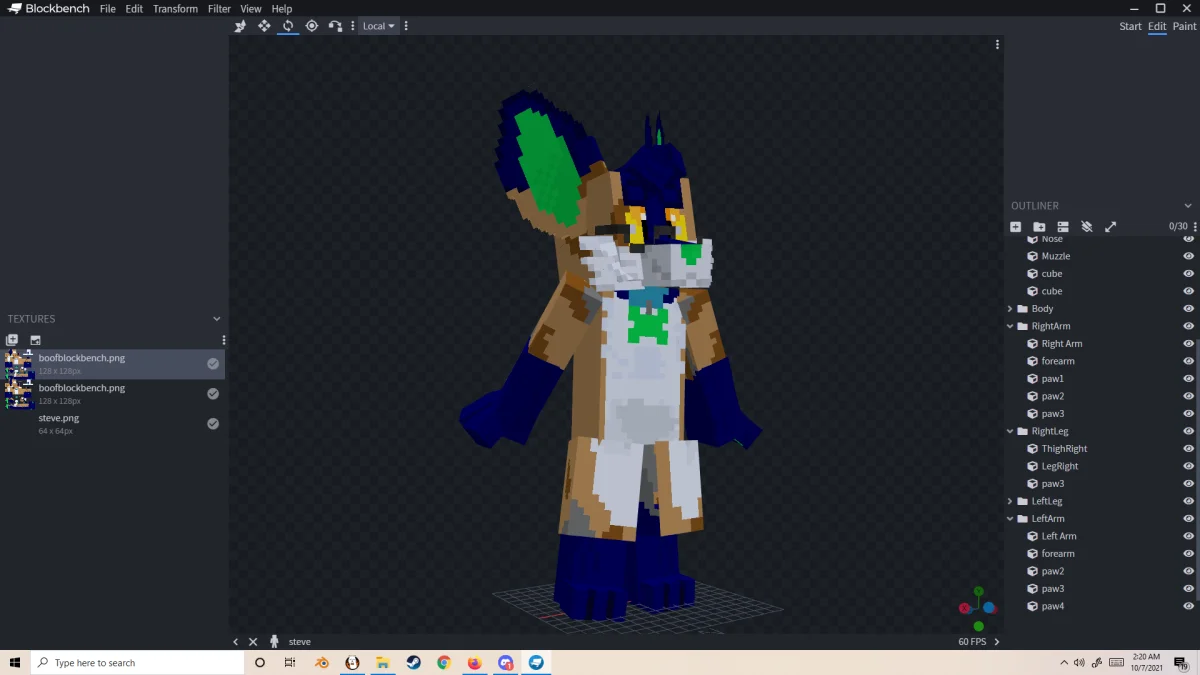Viewport: 1200px width, 675px height.
Task: Expand the LeftLeg group
Action: click(1010, 501)
